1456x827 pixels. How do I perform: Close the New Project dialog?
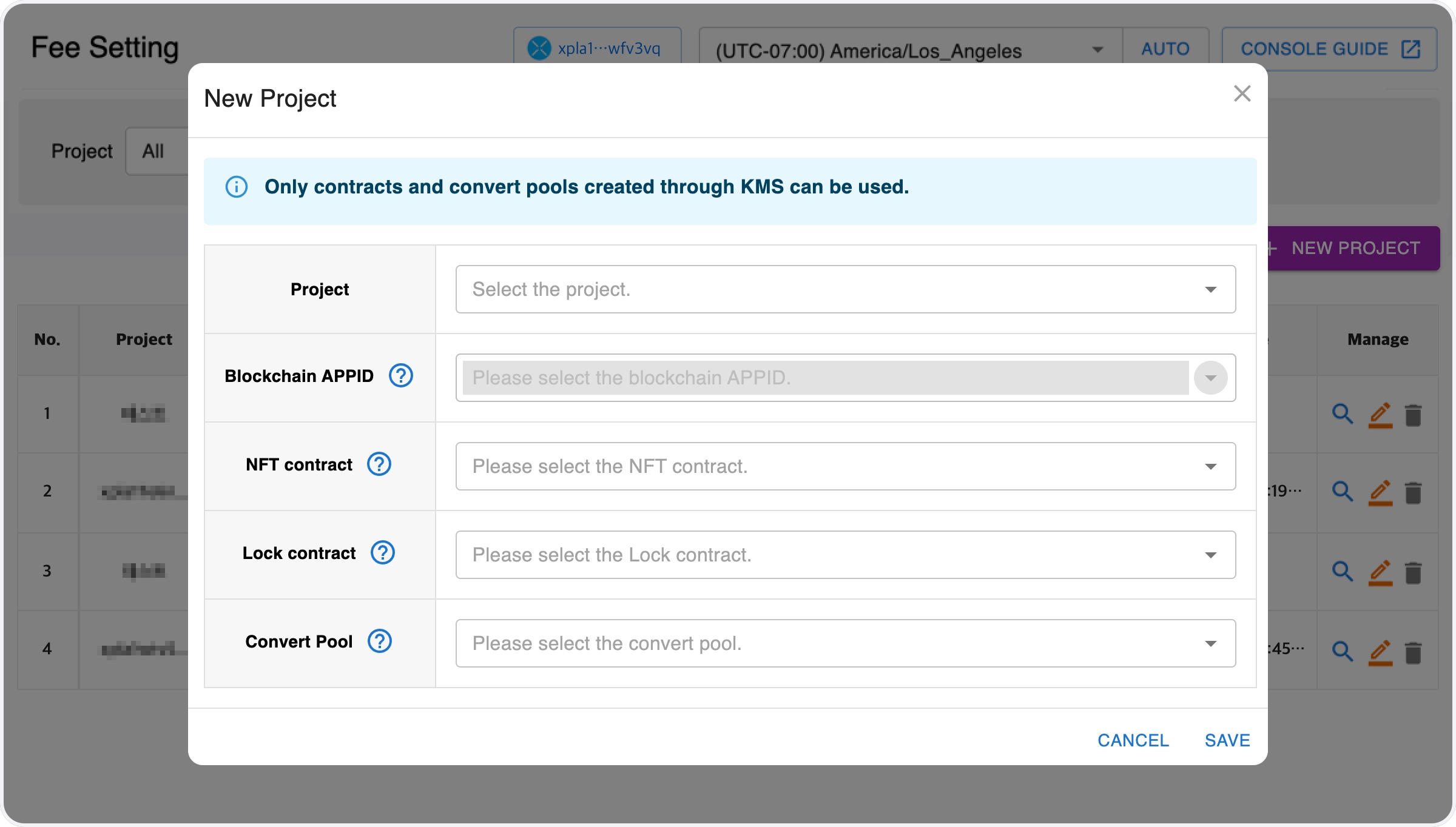(1242, 93)
